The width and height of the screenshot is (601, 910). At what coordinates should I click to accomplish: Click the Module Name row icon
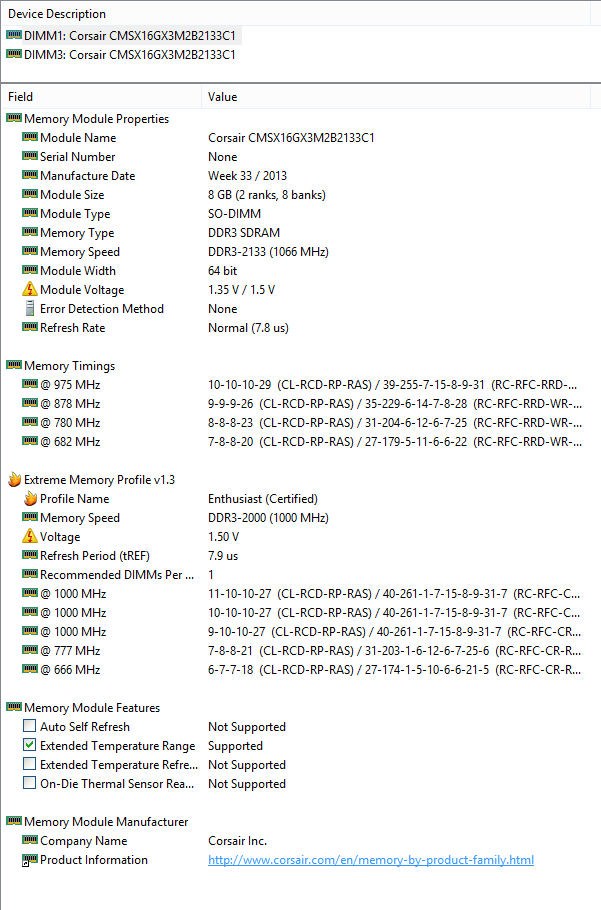pos(30,138)
